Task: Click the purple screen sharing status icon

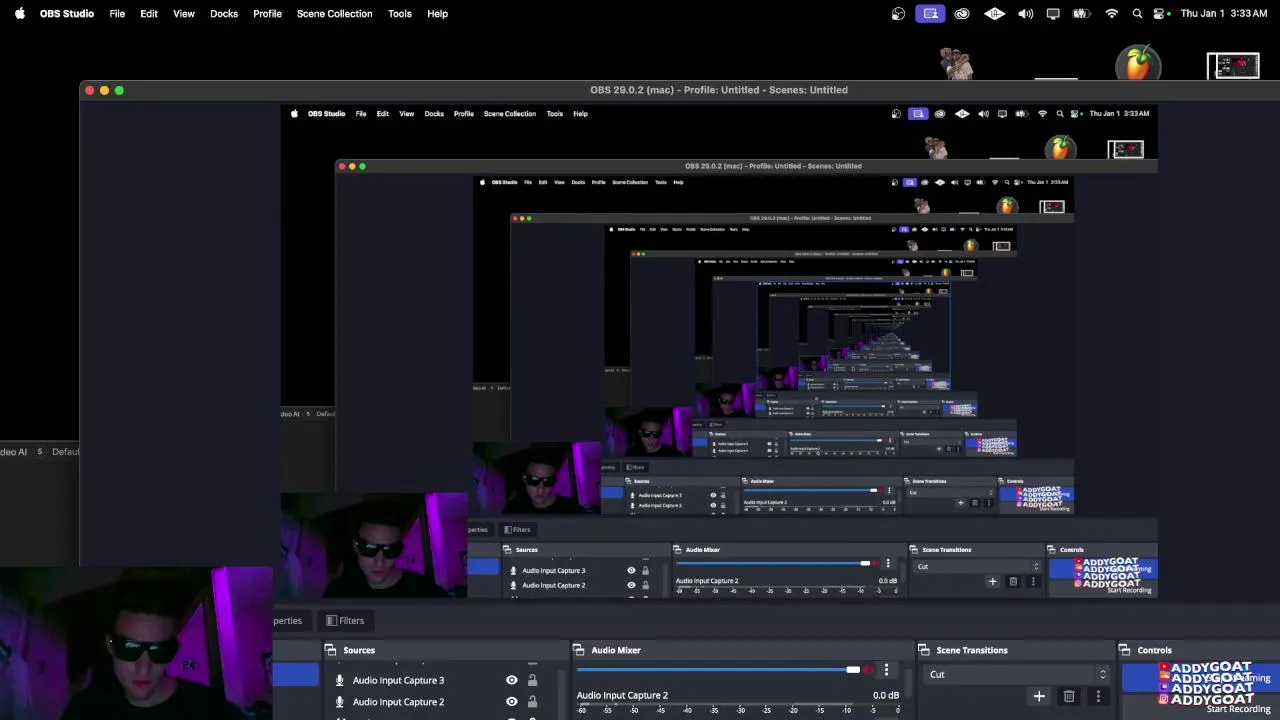Action: (930, 14)
